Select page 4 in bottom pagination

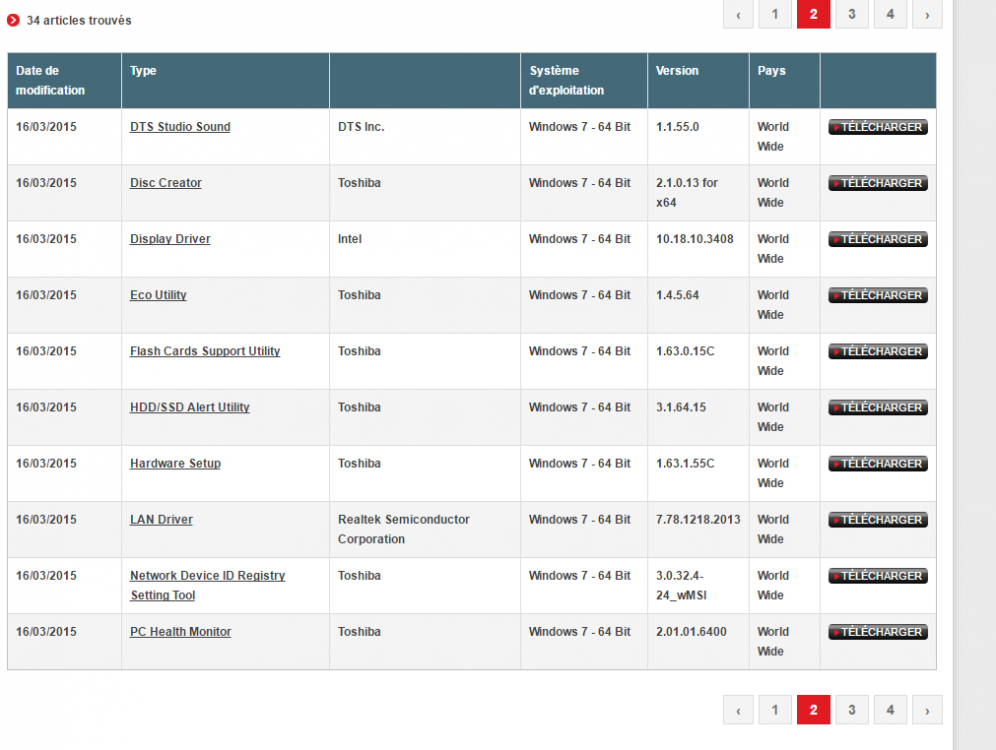point(891,710)
